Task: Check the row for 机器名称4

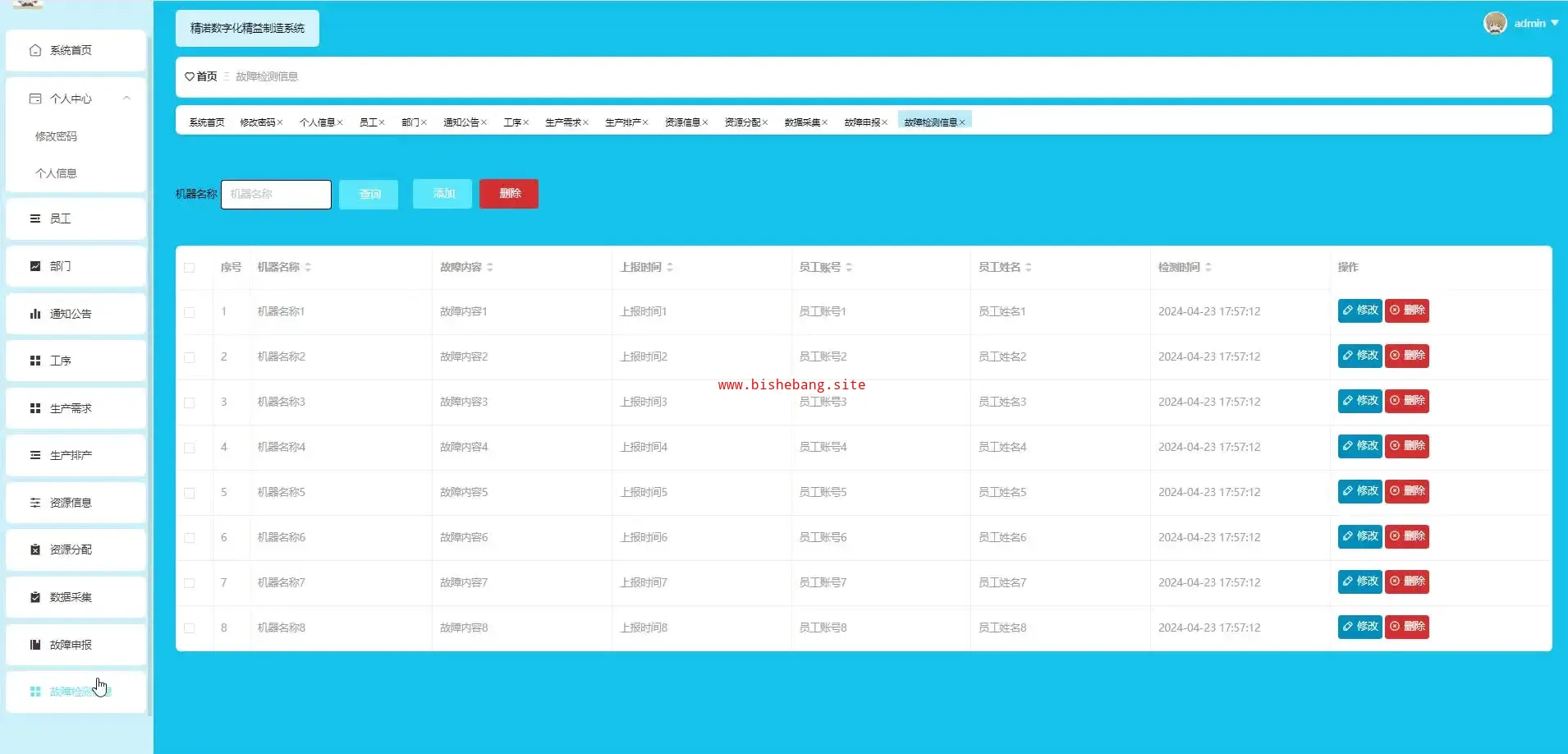Action: tap(190, 448)
